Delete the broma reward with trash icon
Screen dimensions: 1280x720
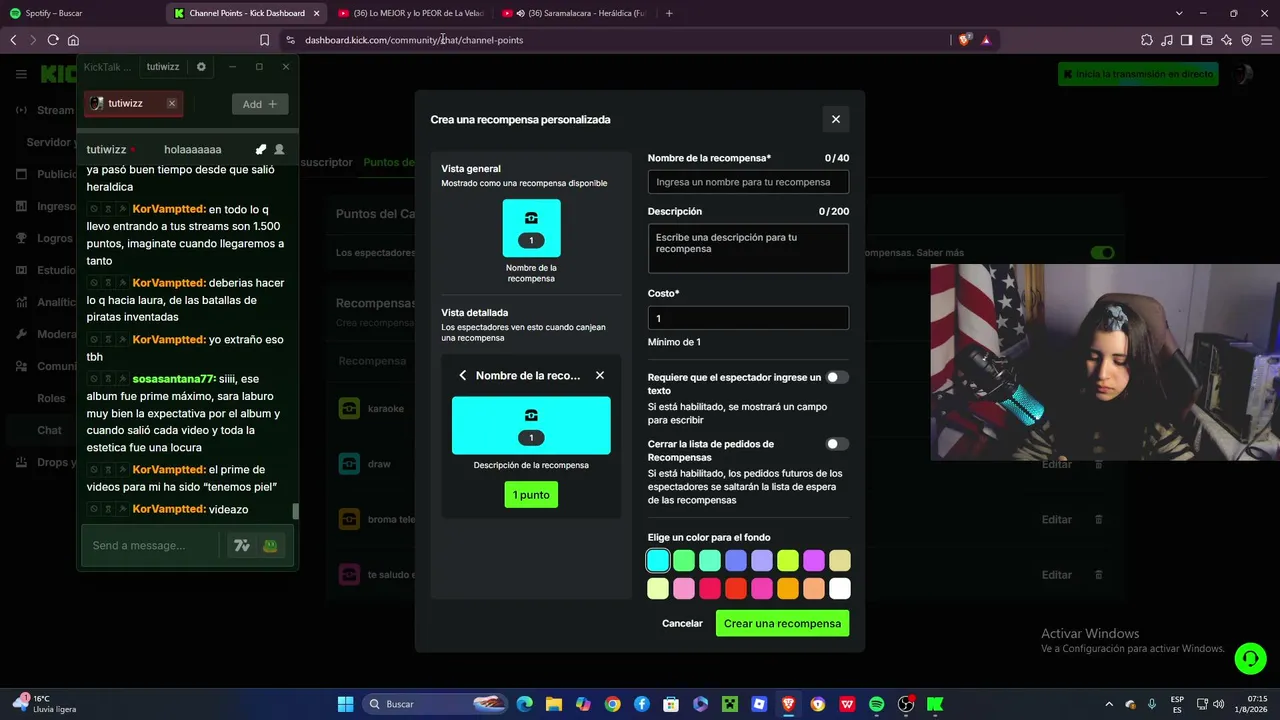pos(1099,519)
